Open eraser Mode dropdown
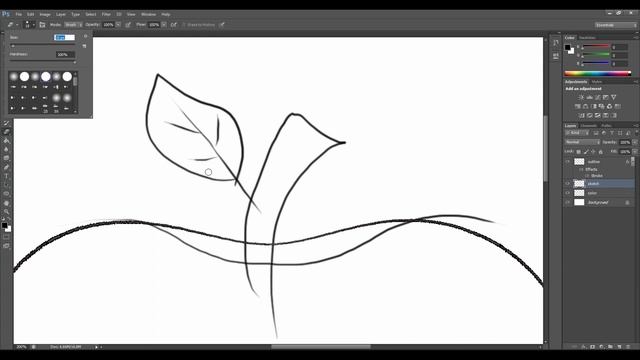This screenshot has height=360, width=640. click(73, 25)
